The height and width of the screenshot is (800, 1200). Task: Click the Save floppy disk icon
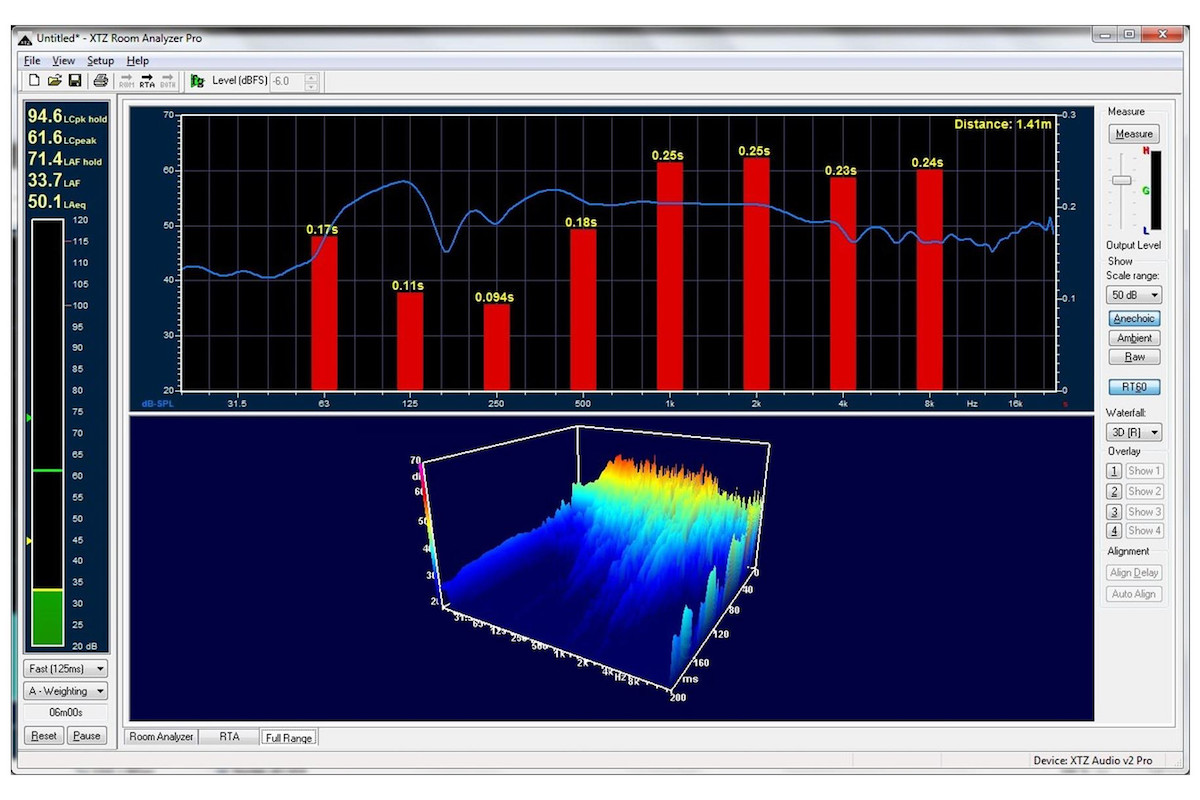tap(74, 80)
